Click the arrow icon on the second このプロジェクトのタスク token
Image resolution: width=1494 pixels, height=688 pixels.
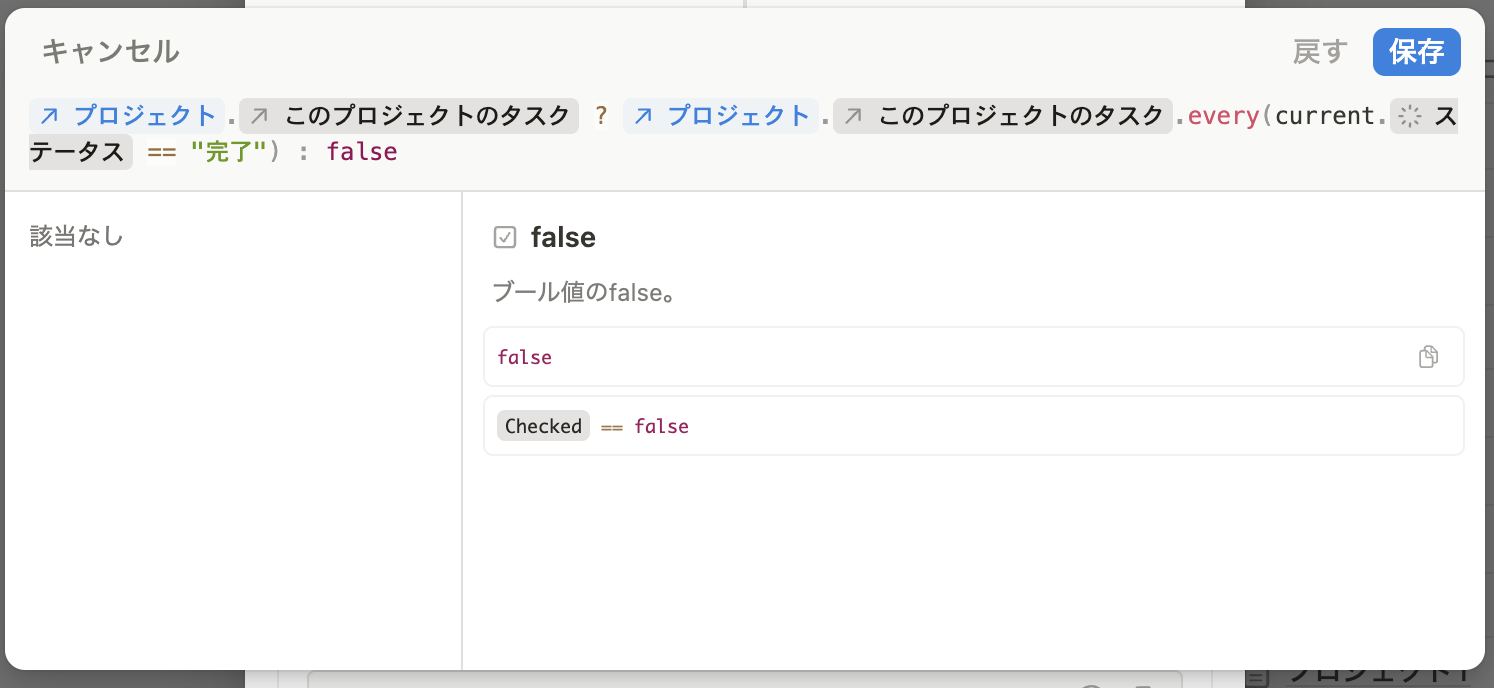pos(852,116)
